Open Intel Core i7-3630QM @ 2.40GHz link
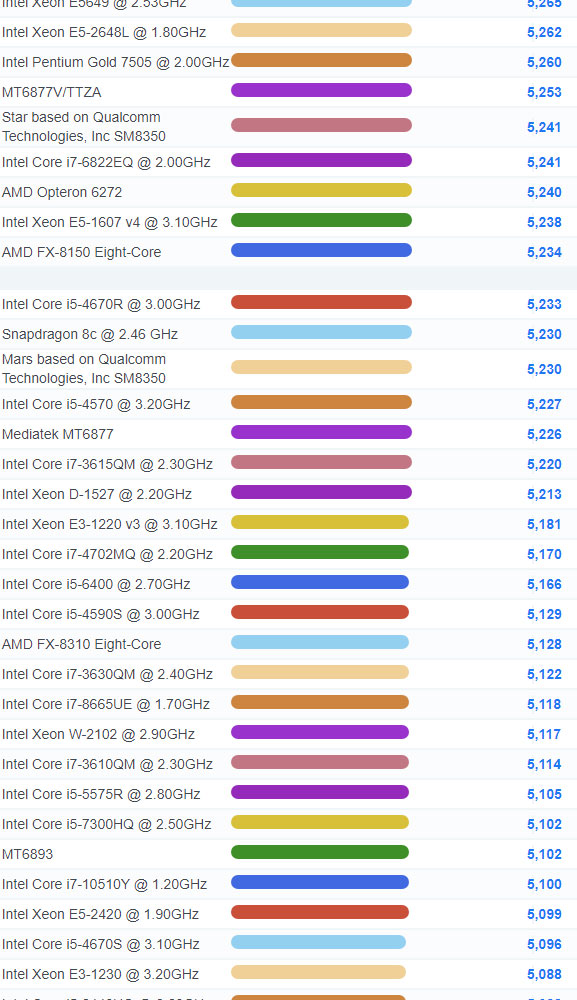Image resolution: width=577 pixels, height=1000 pixels. coord(107,674)
